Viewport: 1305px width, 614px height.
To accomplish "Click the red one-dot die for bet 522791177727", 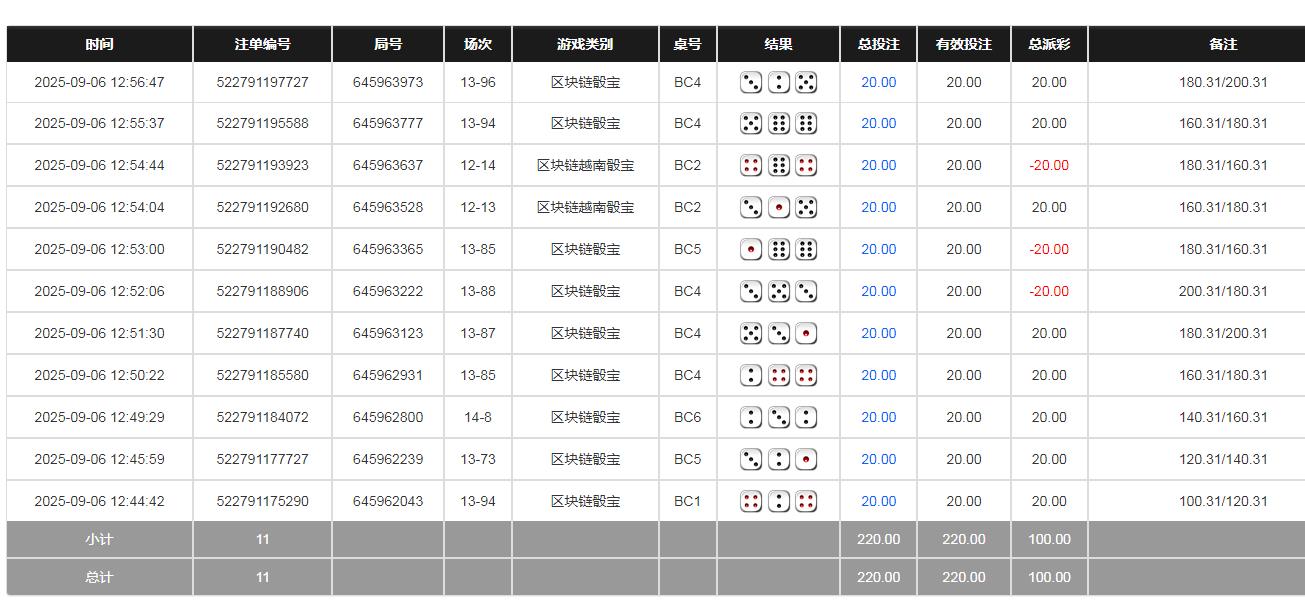I will (x=809, y=459).
